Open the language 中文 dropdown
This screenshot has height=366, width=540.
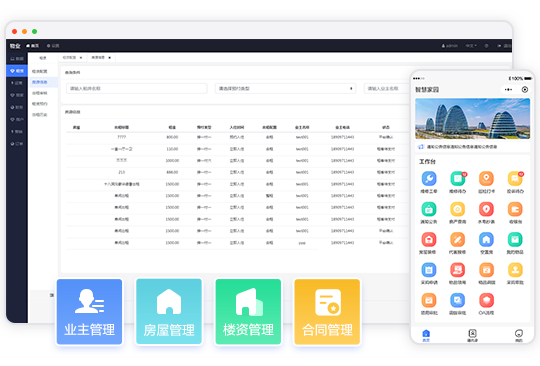471,45
